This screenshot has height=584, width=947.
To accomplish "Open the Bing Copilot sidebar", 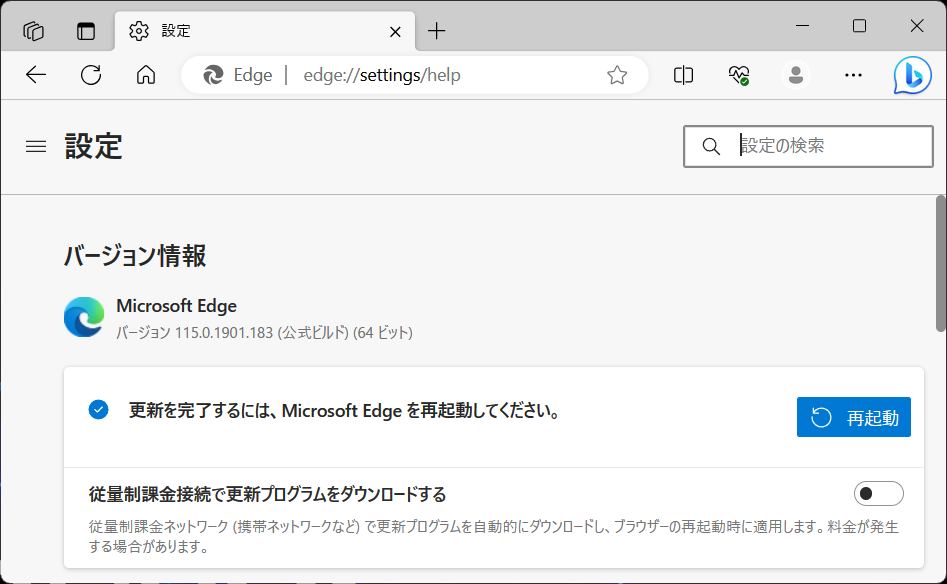I will pos(911,75).
